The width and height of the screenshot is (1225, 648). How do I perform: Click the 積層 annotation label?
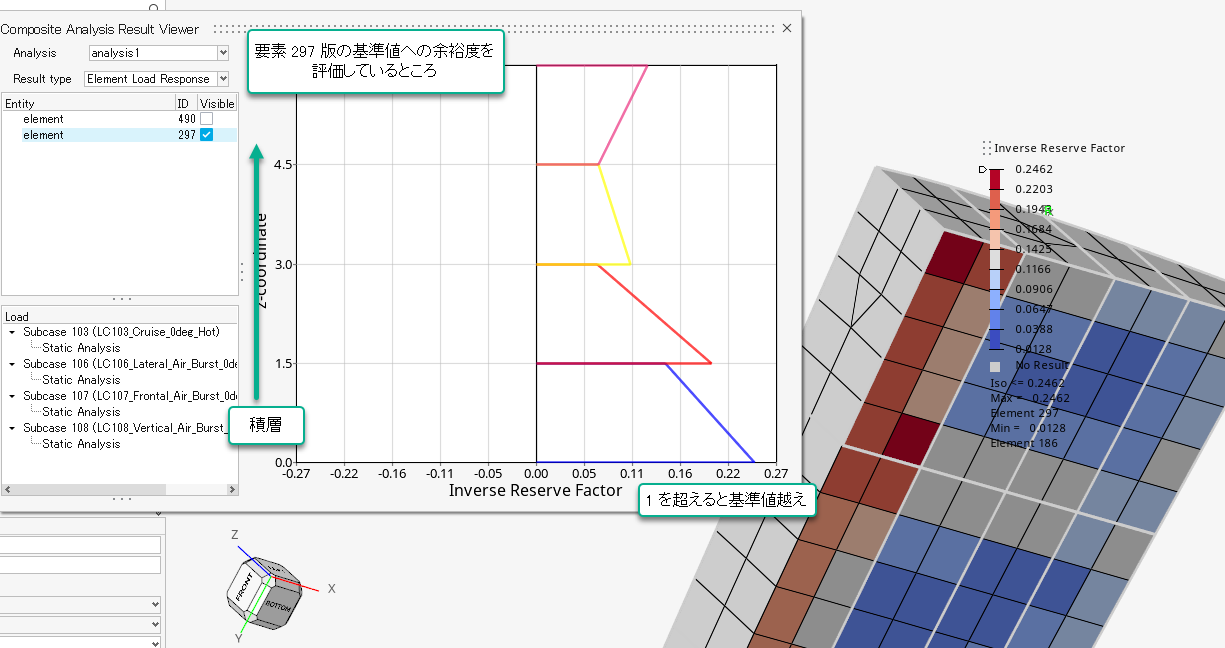click(x=267, y=425)
